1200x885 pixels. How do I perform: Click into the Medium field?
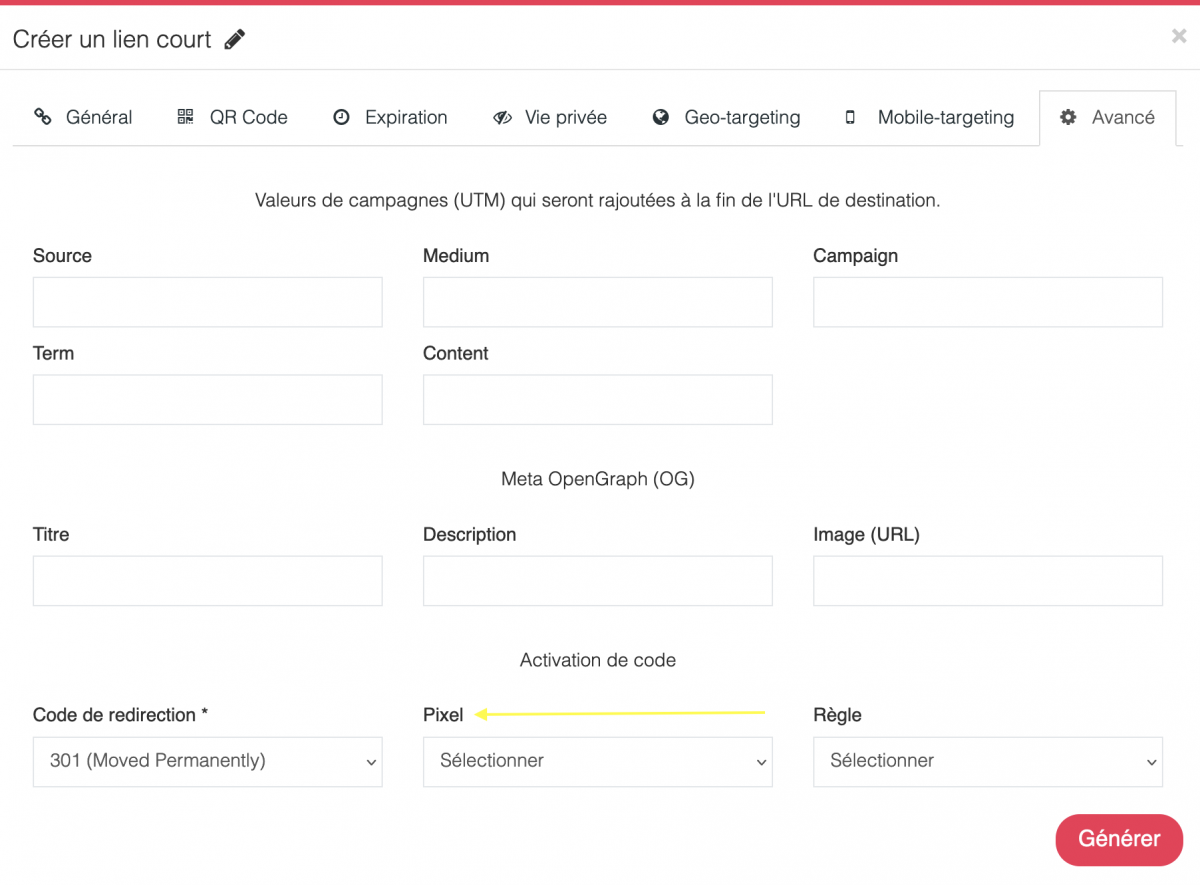[598, 302]
